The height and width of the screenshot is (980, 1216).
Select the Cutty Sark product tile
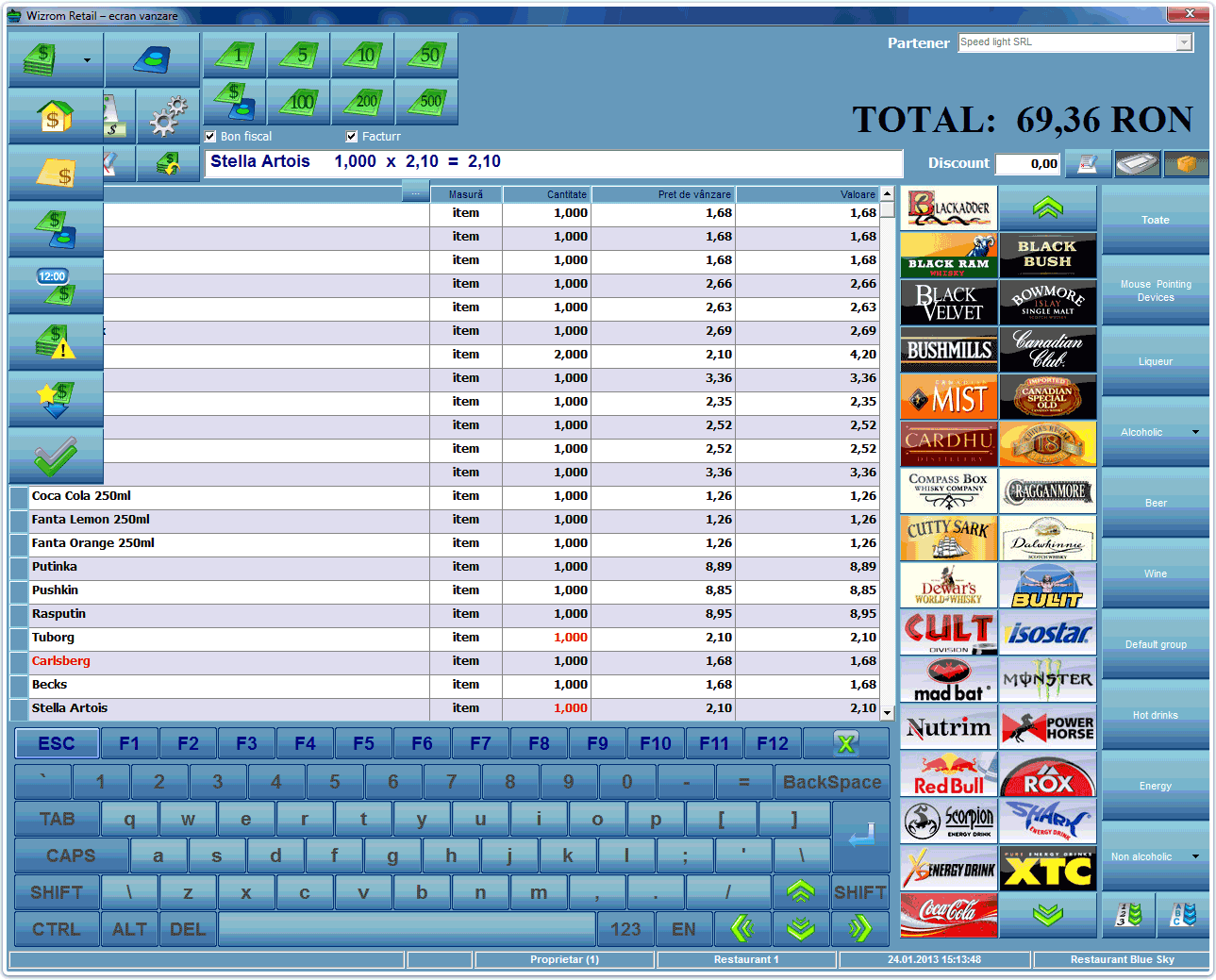click(949, 539)
